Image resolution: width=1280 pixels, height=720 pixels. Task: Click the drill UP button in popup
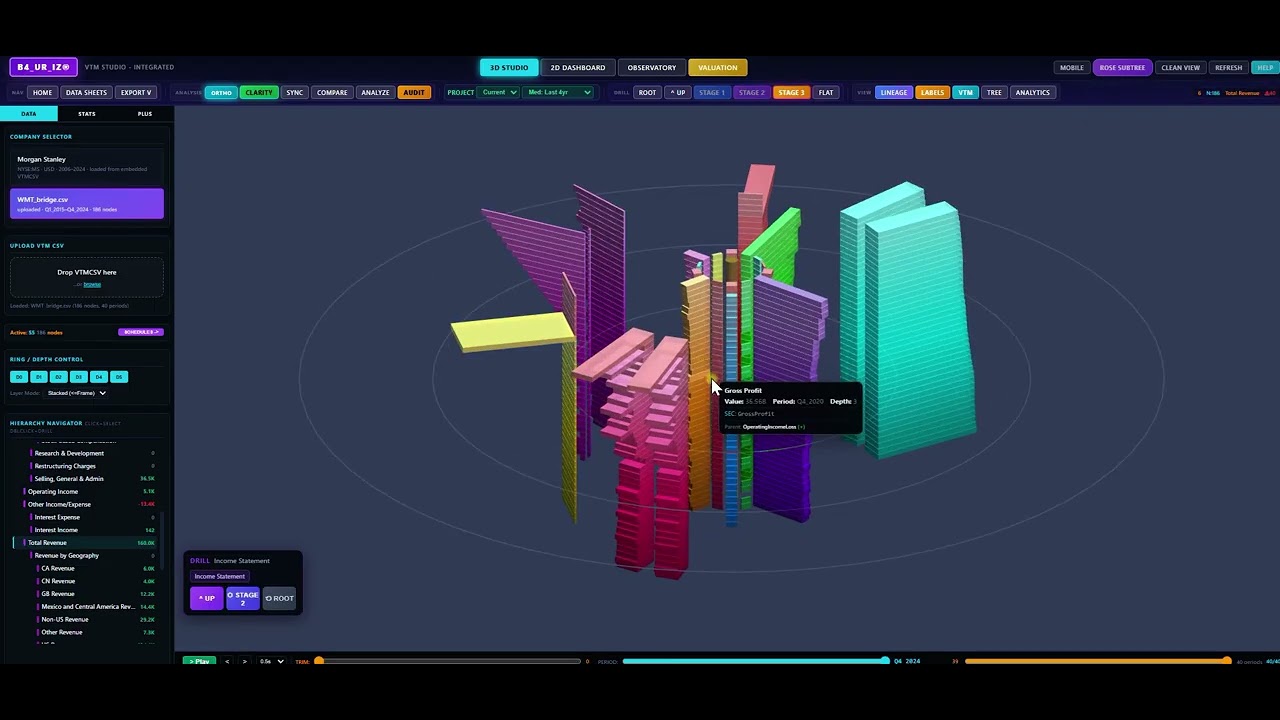pyautogui.click(x=206, y=598)
